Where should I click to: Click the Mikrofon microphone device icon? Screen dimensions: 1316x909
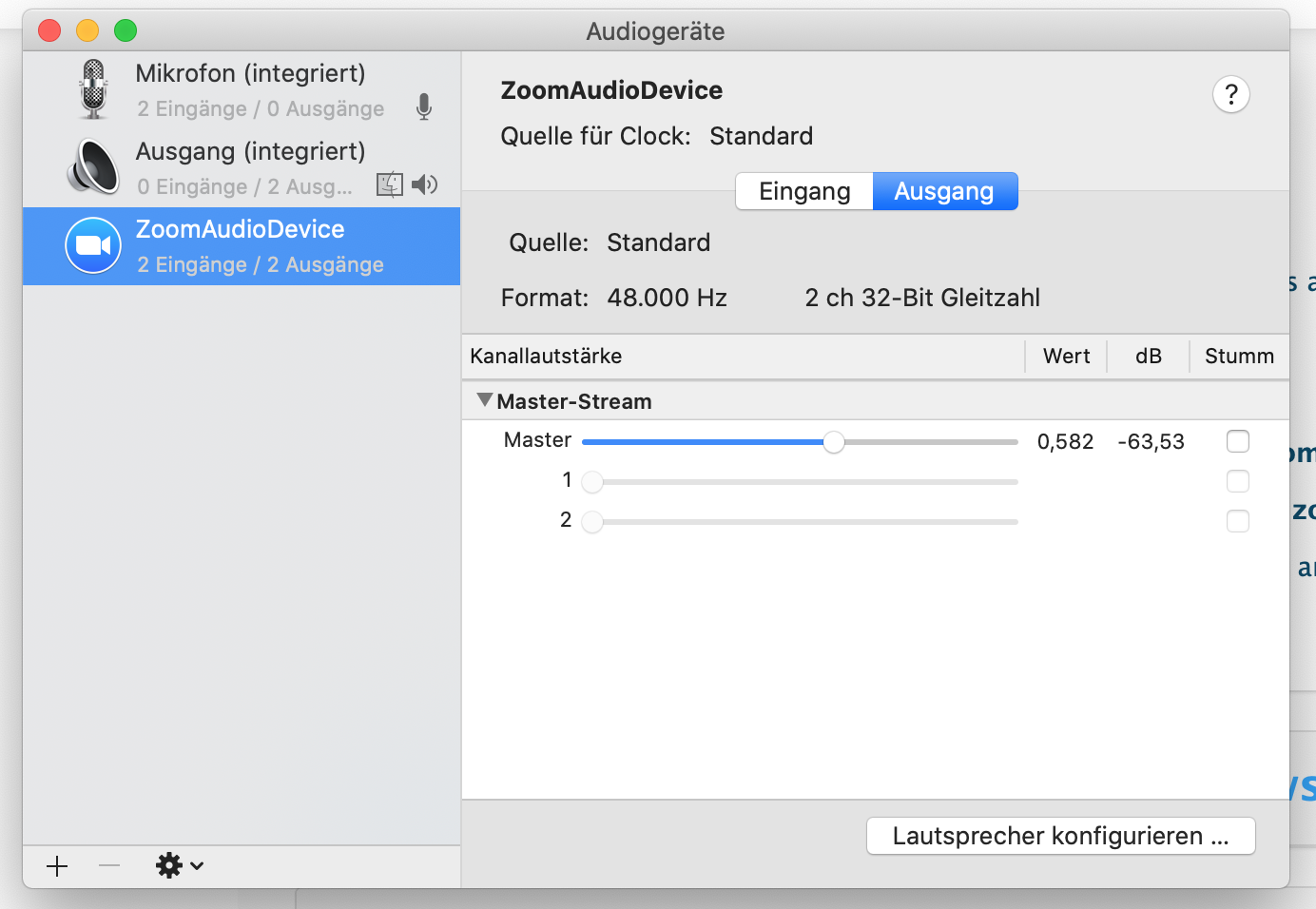coord(93,89)
